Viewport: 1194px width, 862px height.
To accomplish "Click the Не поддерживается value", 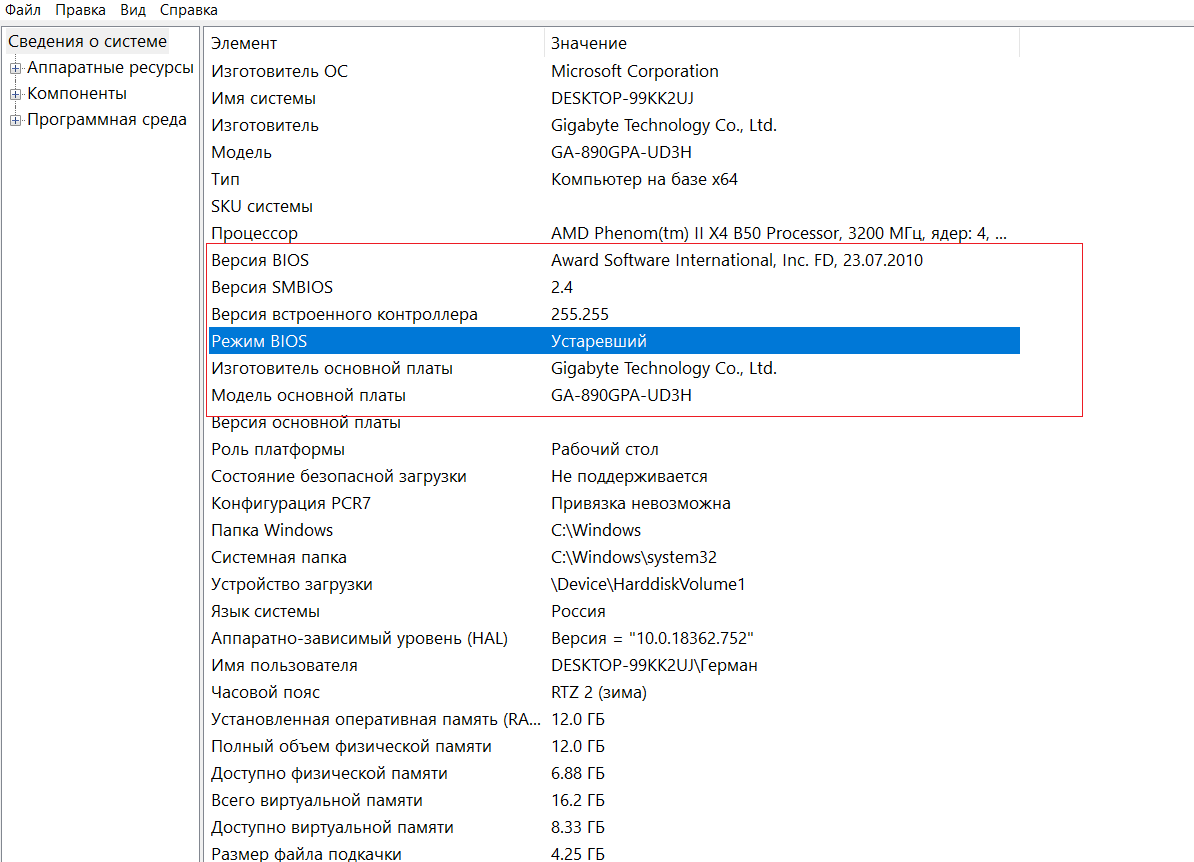I will click(629, 477).
